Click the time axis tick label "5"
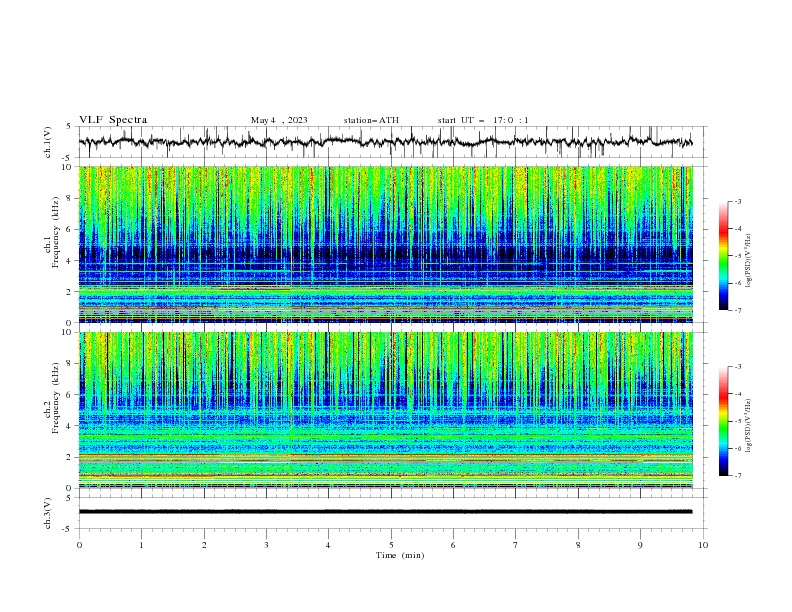 tap(391, 545)
